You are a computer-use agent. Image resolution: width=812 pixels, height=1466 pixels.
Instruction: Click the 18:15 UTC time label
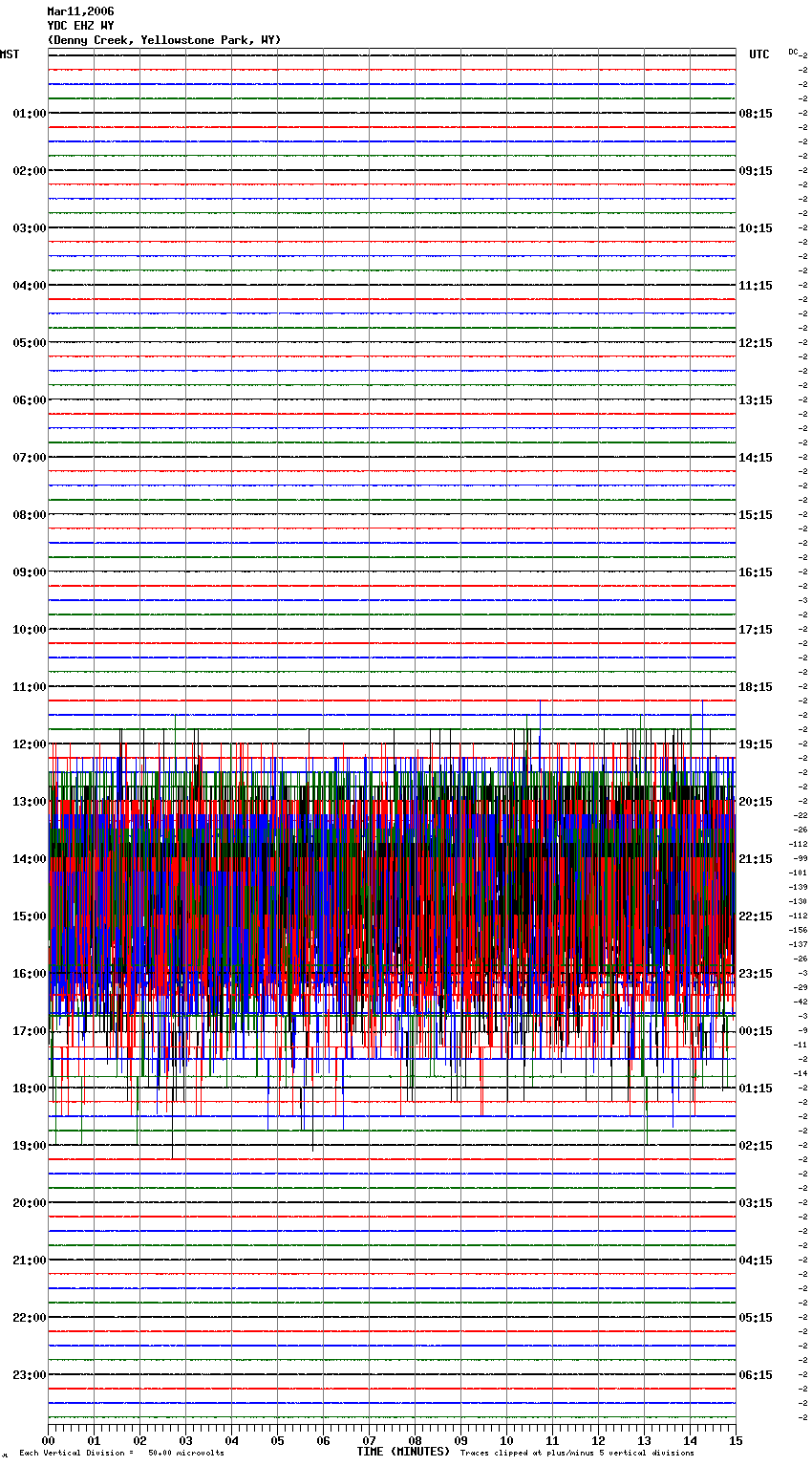tap(756, 687)
